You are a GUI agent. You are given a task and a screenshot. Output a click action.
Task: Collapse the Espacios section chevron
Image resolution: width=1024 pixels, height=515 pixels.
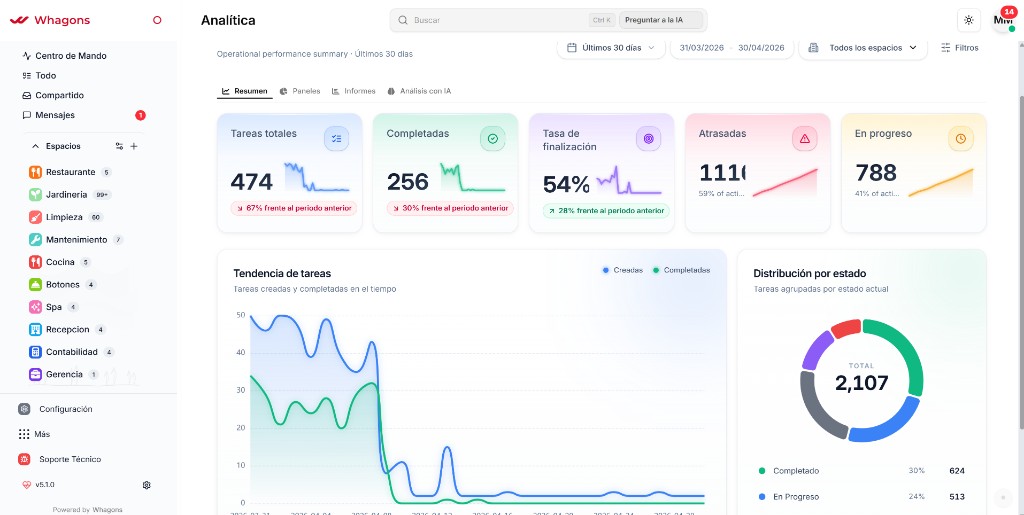click(35, 146)
